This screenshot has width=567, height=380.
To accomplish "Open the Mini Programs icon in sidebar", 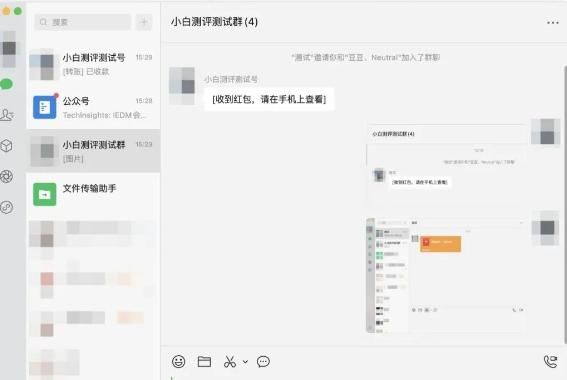I will (7, 207).
